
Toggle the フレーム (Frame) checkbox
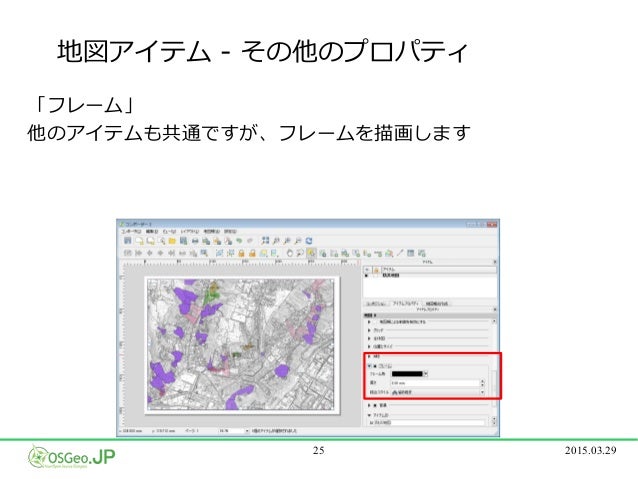(x=375, y=366)
